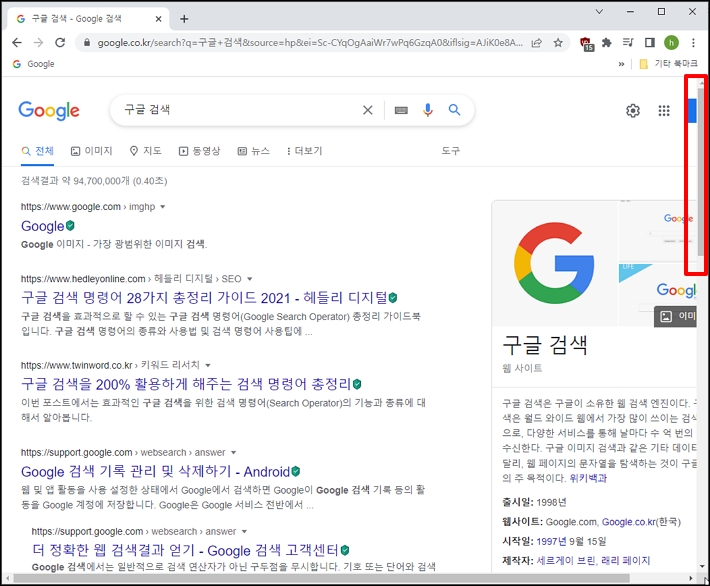Screen dimensions: 710x586
Task: Clear the search box with the X icon
Action: (x=368, y=110)
